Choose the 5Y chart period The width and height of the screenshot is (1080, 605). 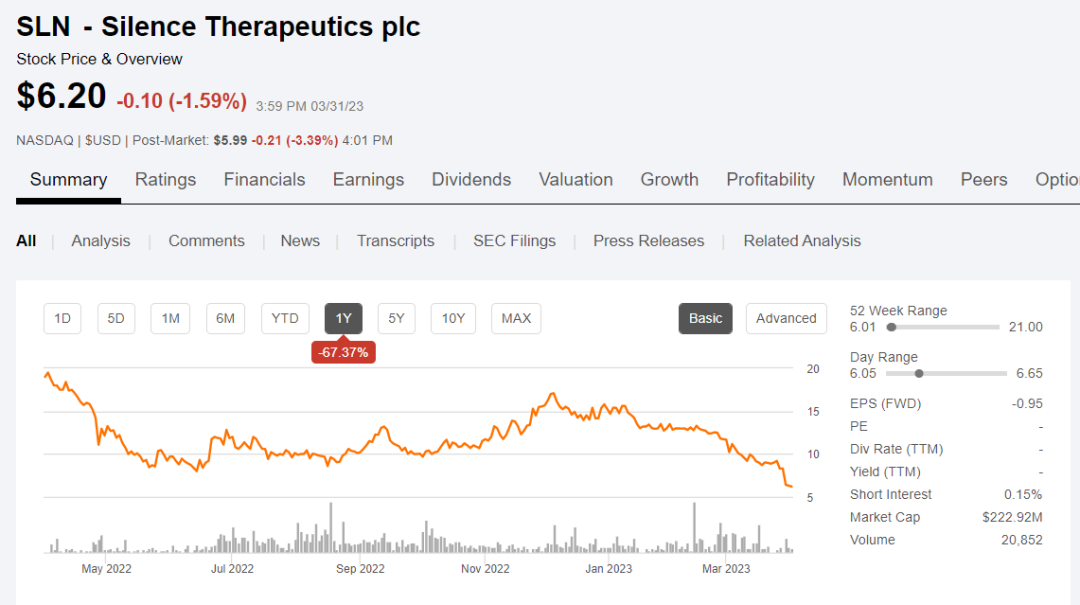click(396, 318)
